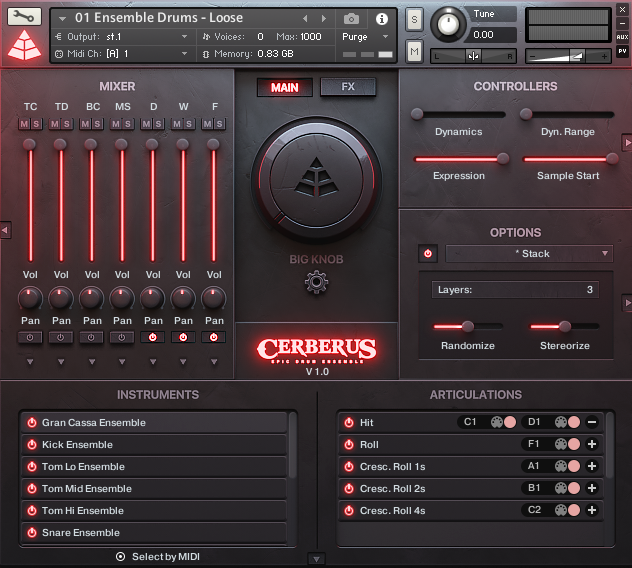
Task: Click the Dynamics slider handle
Action: coord(417,114)
